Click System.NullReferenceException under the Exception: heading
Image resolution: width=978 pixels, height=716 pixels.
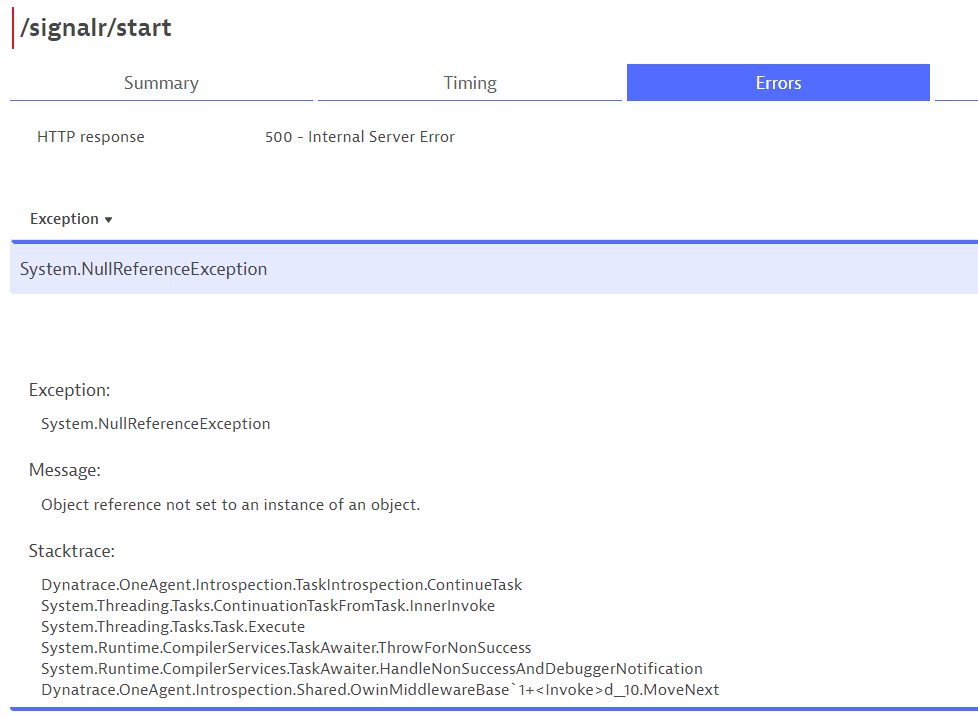click(x=155, y=424)
